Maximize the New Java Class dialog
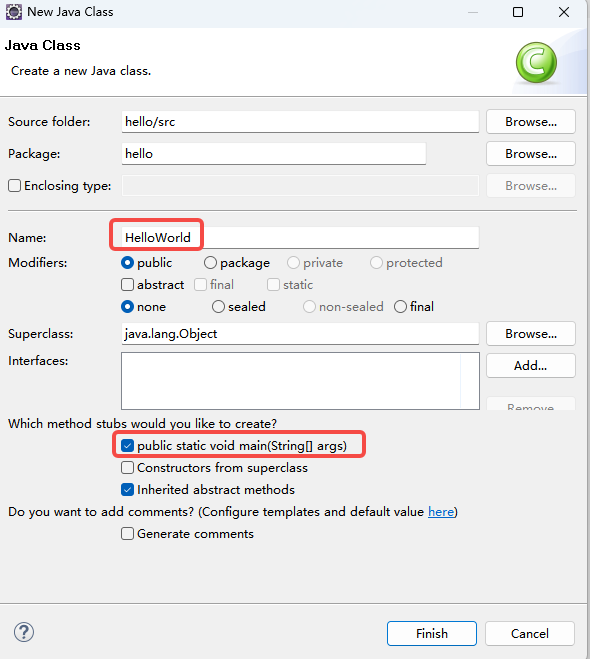 pyautogui.click(x=518, y=12)
